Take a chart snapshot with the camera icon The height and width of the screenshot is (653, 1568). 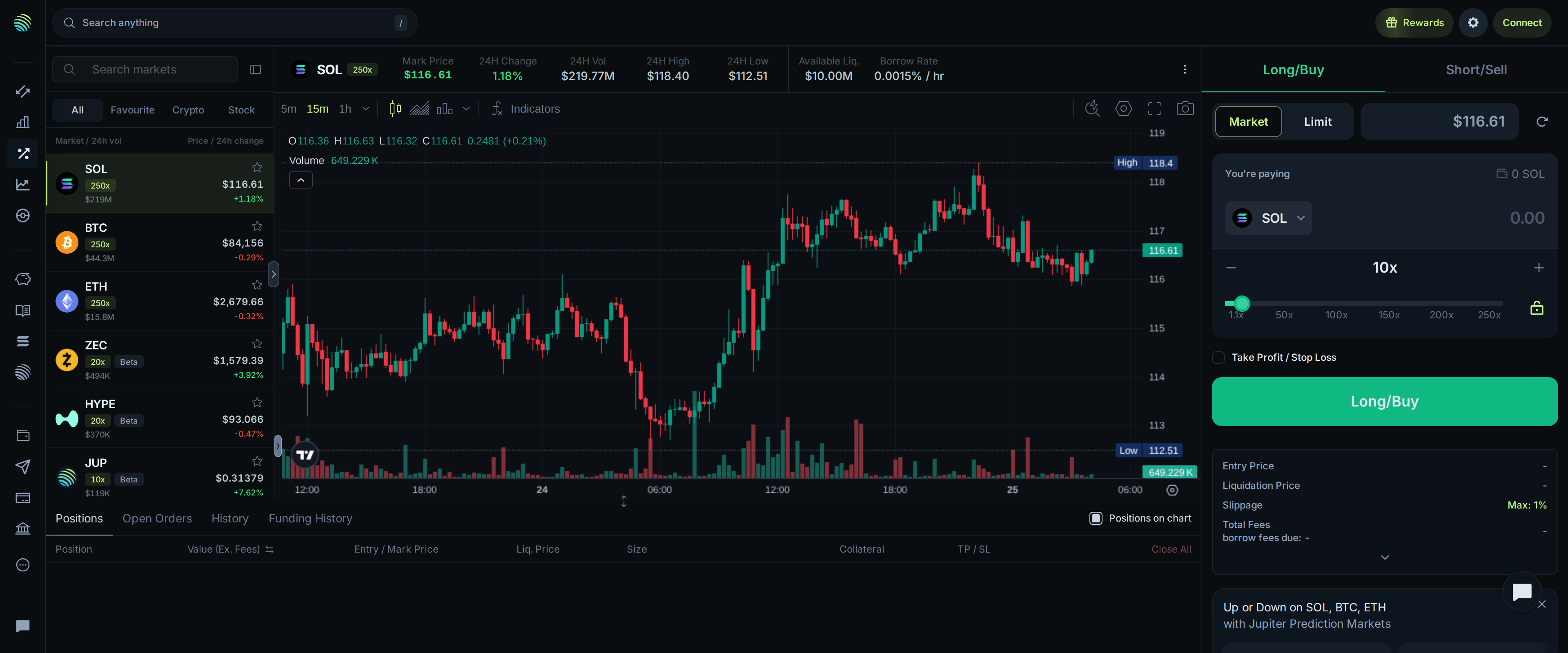[x=1185, y=109]
